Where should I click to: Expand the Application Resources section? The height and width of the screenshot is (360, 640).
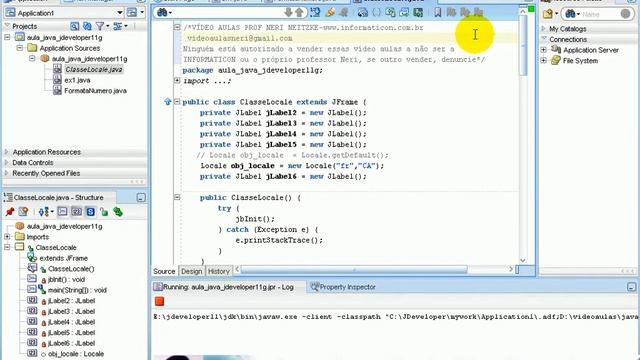click(7, 152)
